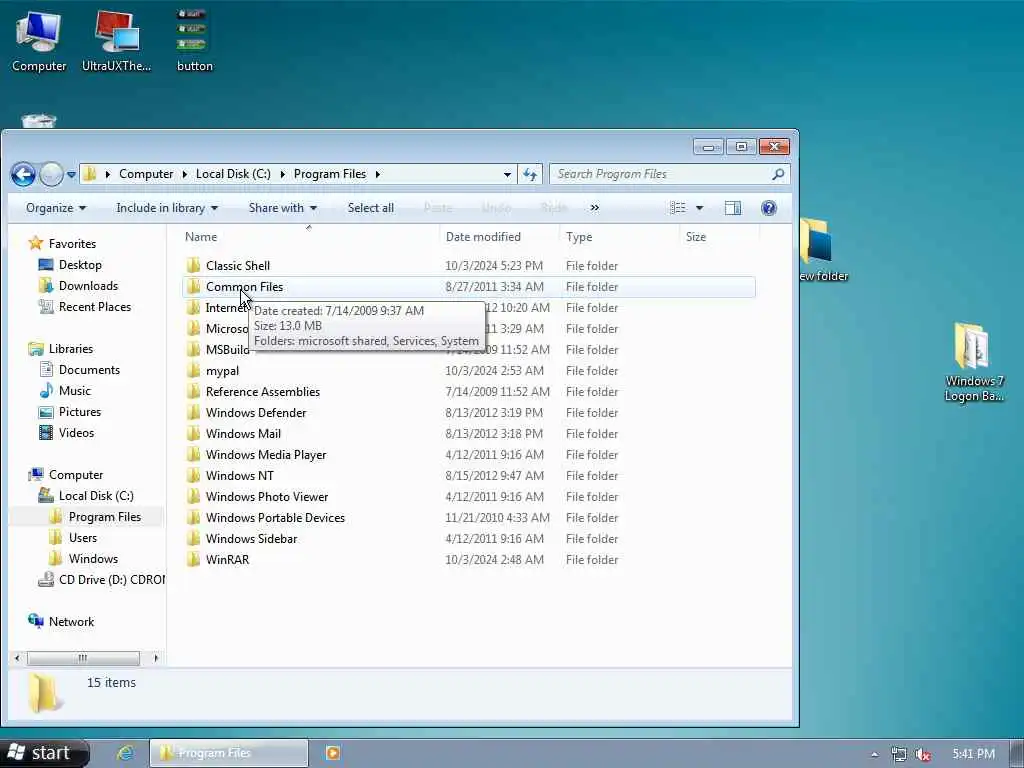Open the address bar history dropdown arrow
This screenshot has height=768, width=1024.
click(507, 174)
